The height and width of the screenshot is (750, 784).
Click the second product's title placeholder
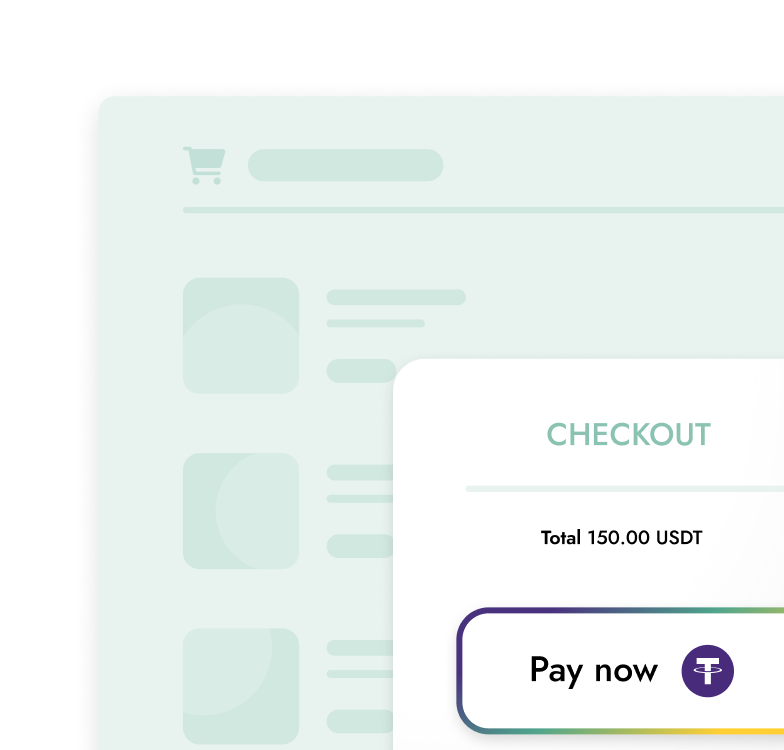tap(360, 472)
